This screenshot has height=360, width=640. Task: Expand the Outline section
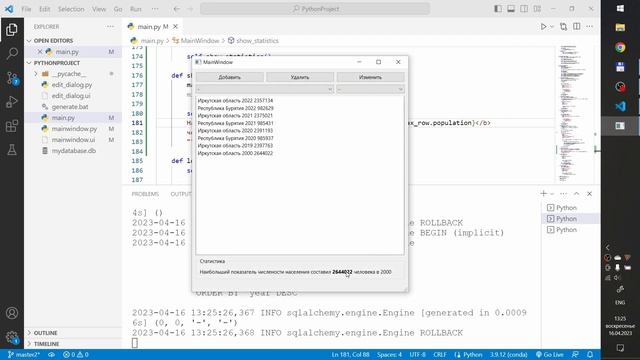tap(29, 333)
